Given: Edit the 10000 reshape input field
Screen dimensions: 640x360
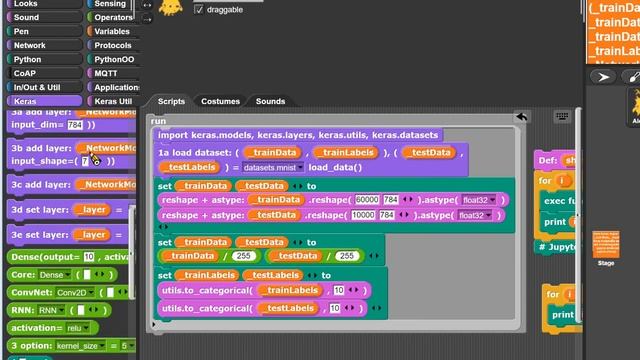Looking at the screenshot, I should 363,215.
